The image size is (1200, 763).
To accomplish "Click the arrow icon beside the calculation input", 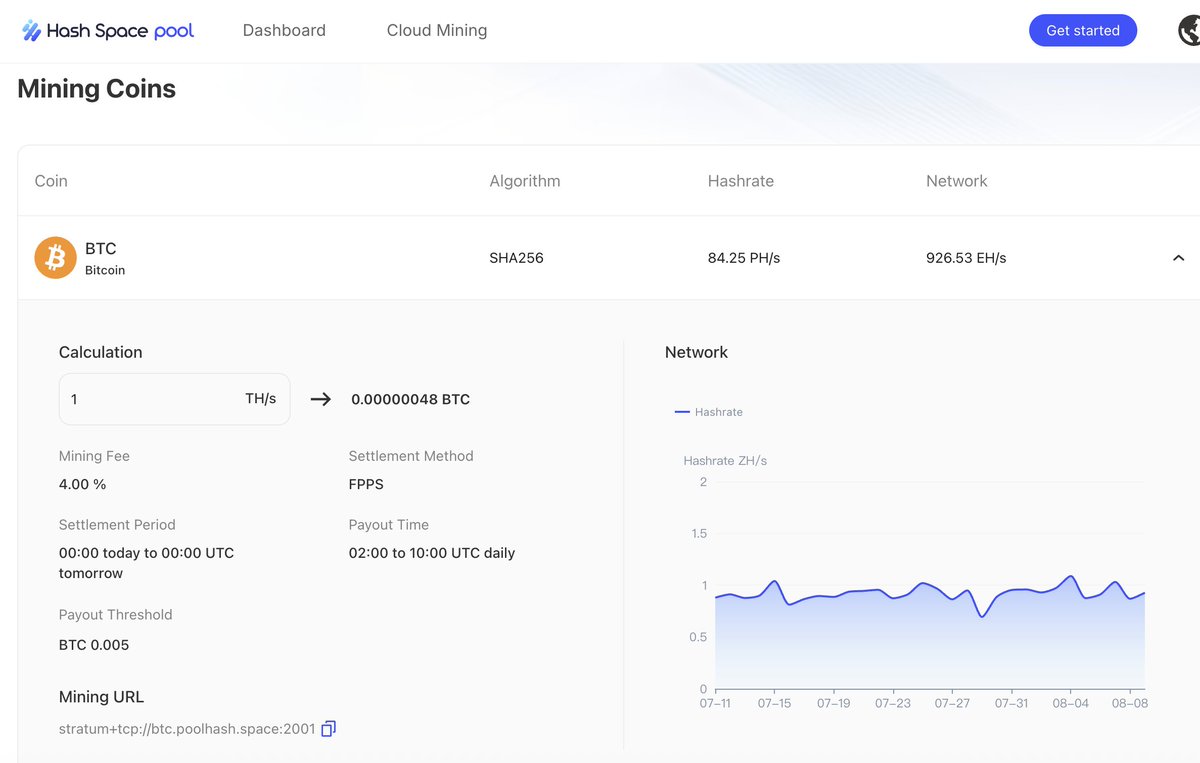I will pos(319,398).
